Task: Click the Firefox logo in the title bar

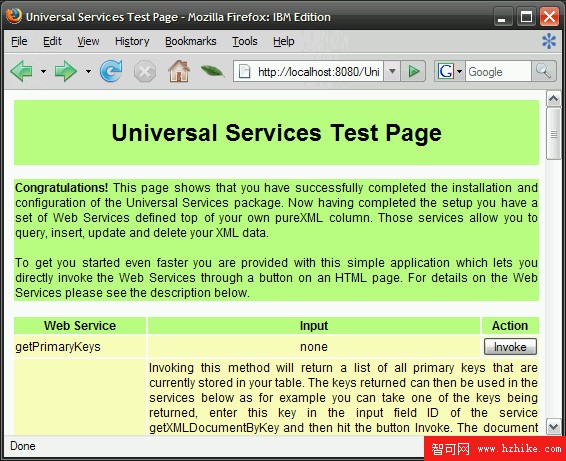Action: [14, 16]
